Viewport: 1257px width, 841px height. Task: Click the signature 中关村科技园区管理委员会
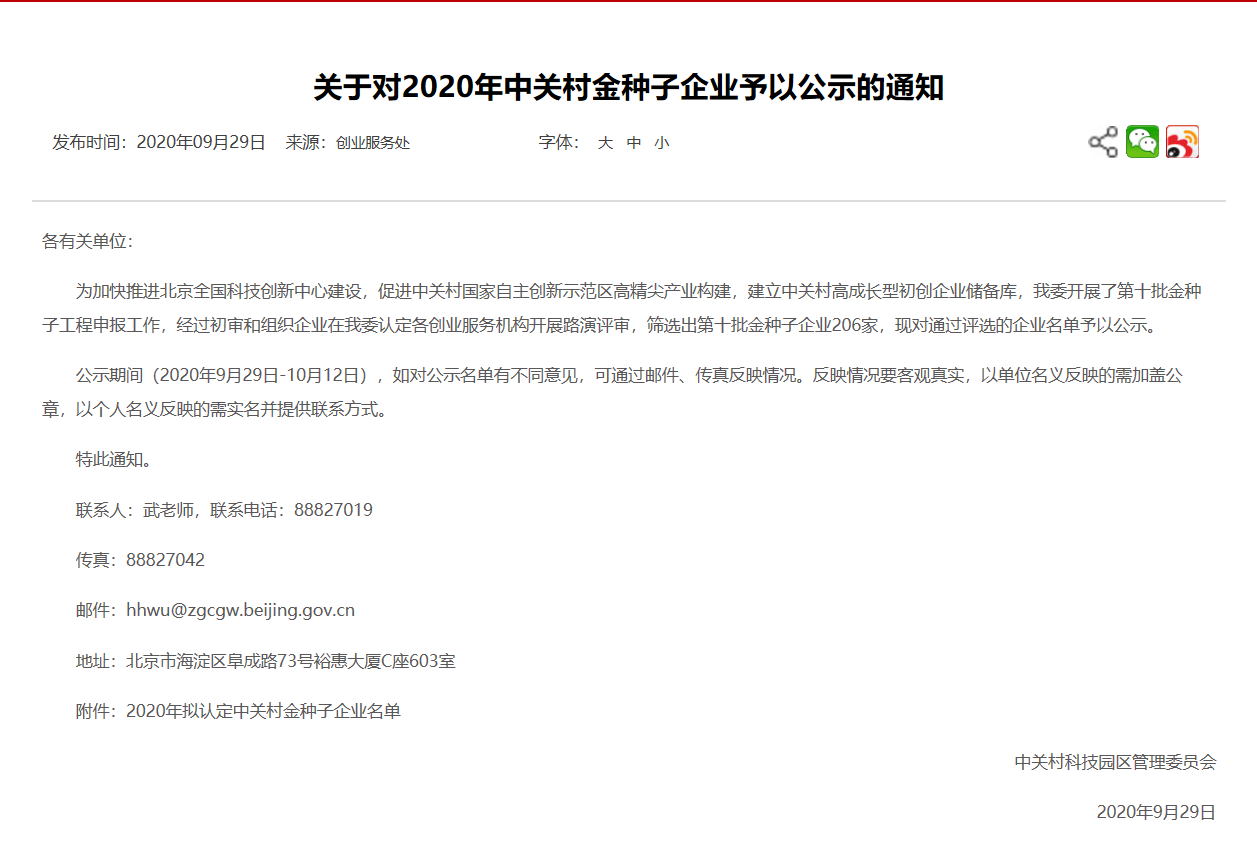tap(1115, 762)
